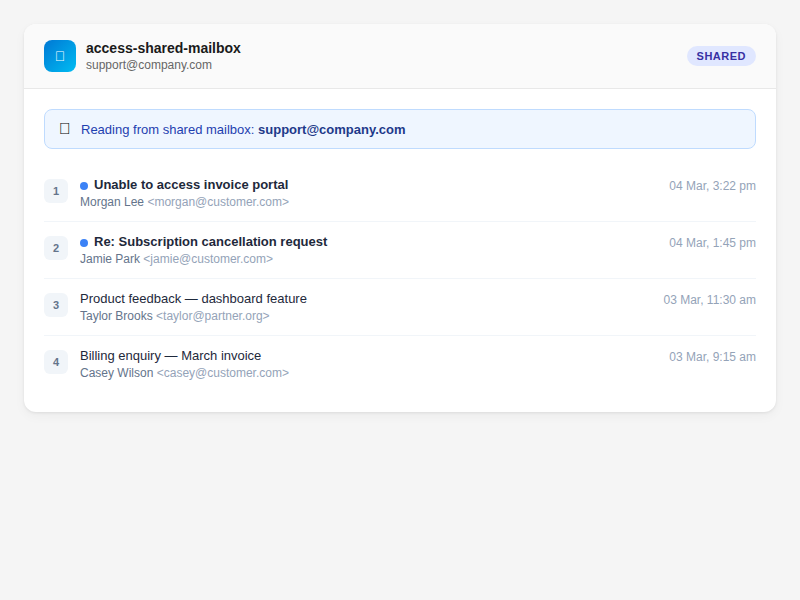Click the info icon in the banner

[x=65, y=128]
